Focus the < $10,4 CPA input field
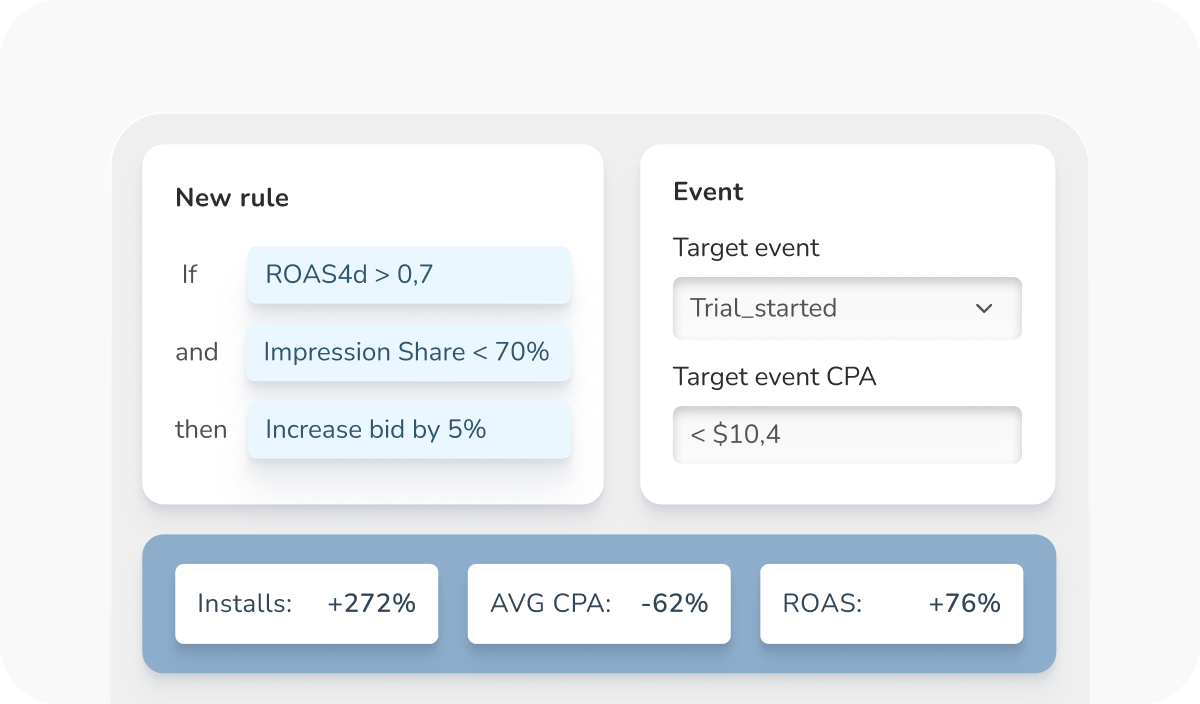 coord(846,435)
